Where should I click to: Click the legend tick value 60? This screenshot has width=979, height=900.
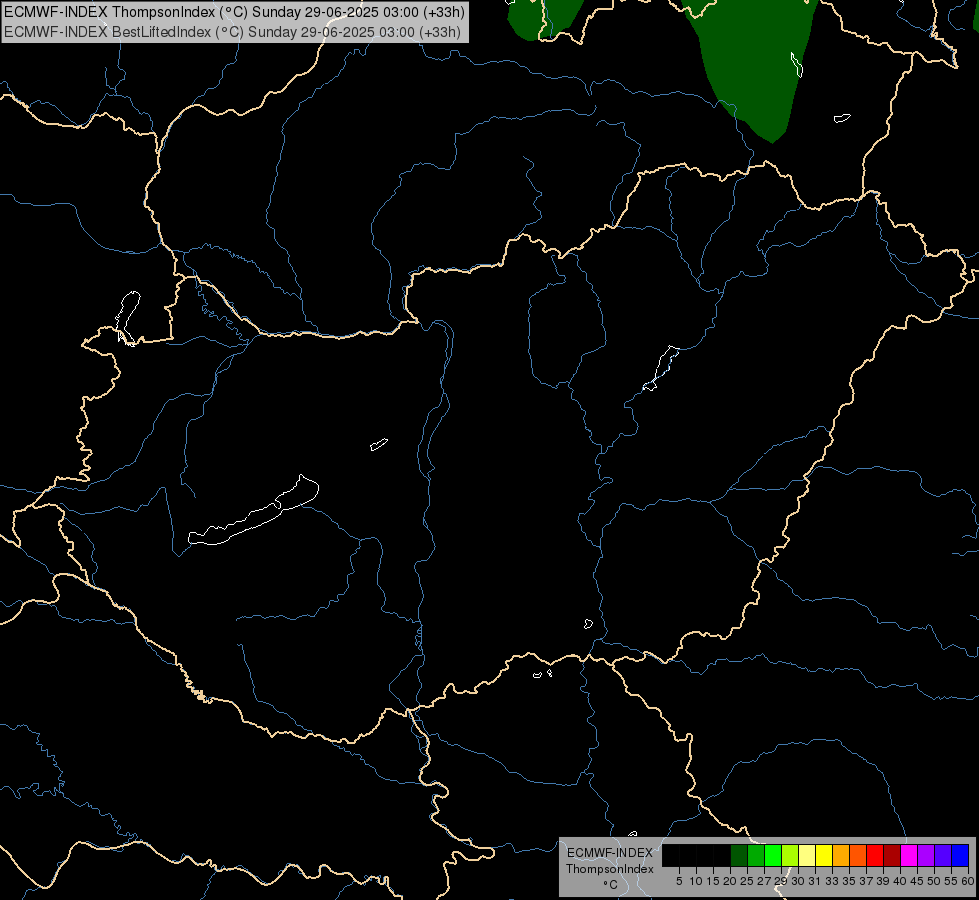(x=968, y=881)
